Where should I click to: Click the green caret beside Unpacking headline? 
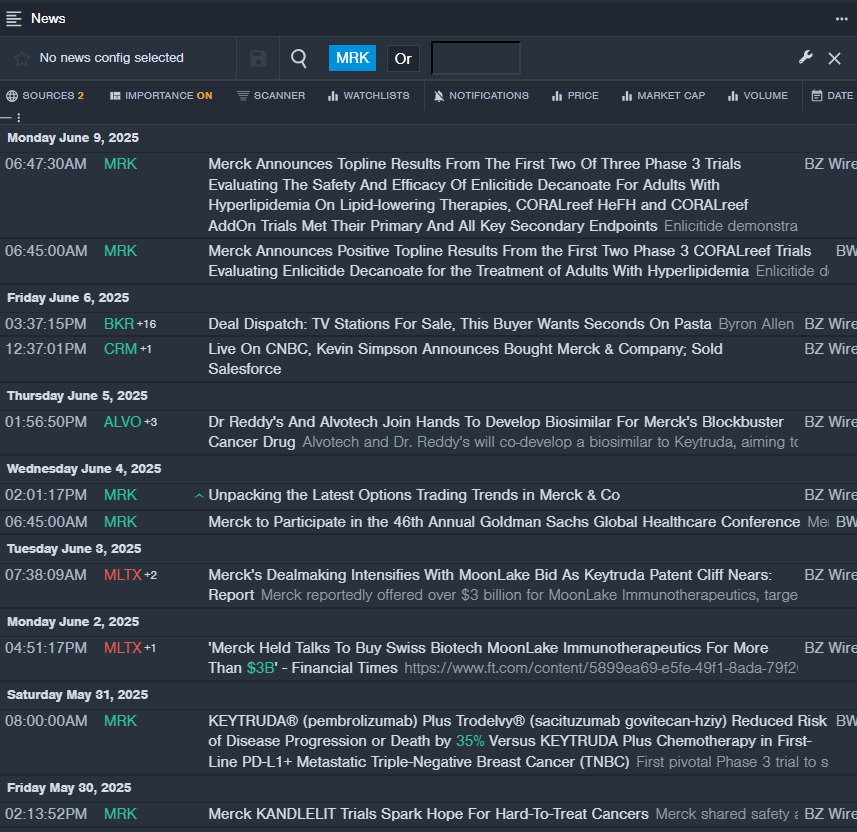point(199,496)
